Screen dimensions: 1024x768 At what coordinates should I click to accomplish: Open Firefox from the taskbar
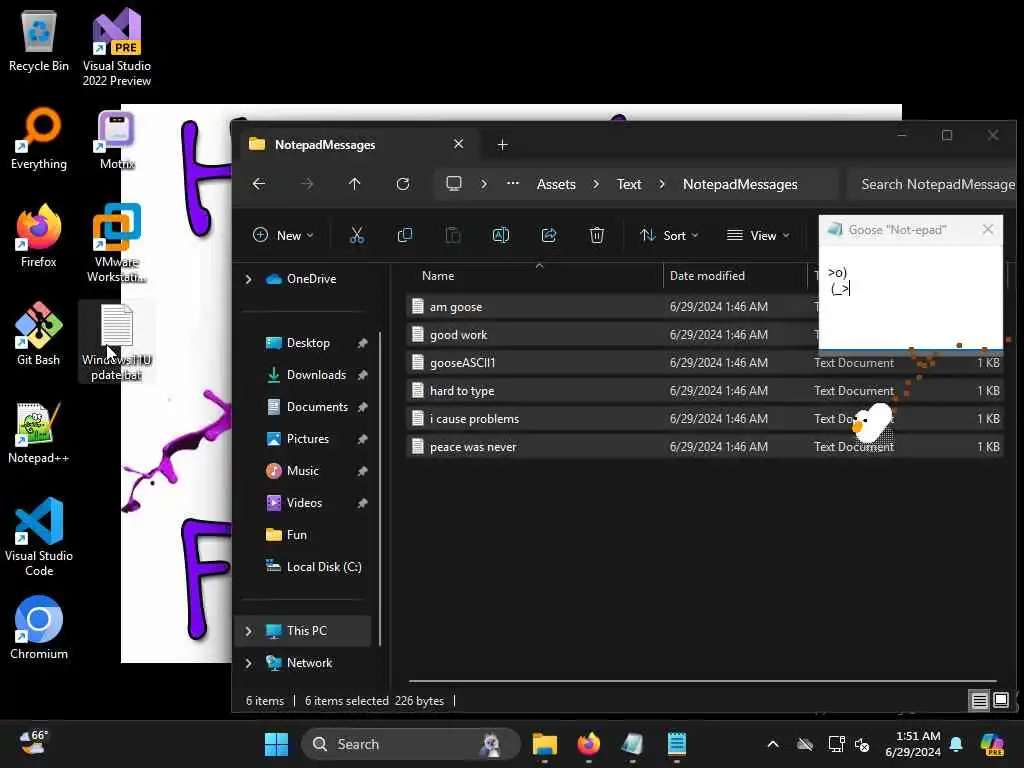point(588,744)
